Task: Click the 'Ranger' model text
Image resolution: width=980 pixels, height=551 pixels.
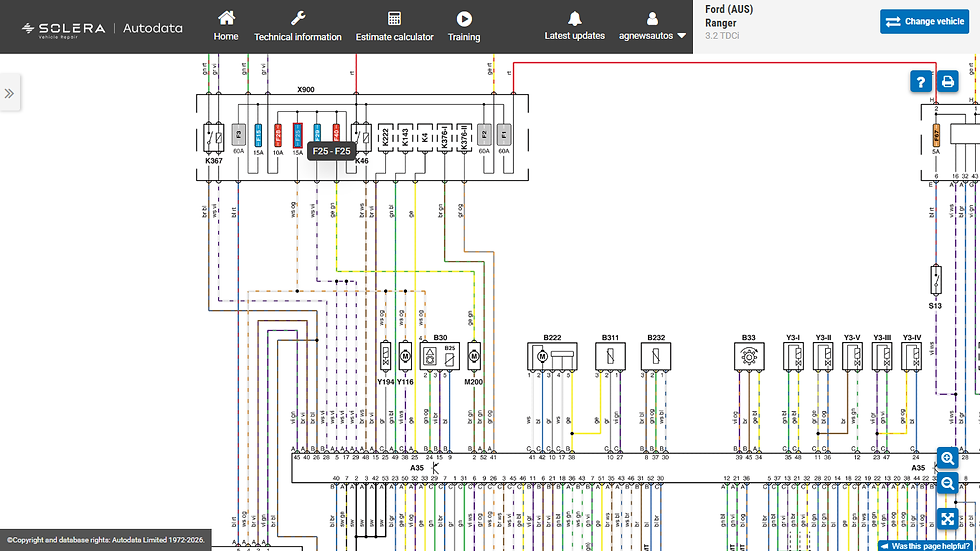Action: coord(721,22)
